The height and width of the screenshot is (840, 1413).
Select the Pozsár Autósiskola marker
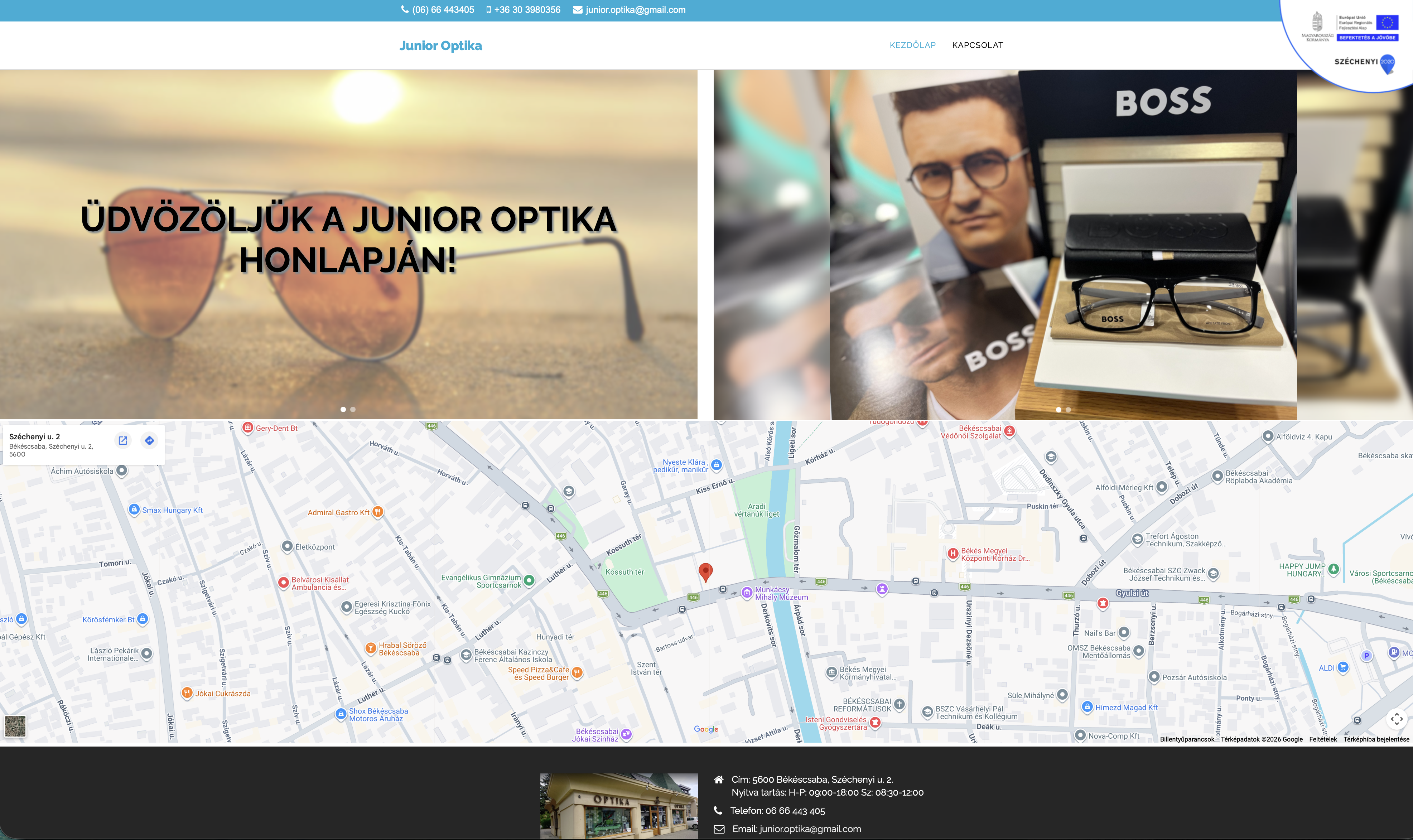[1154, 676]
